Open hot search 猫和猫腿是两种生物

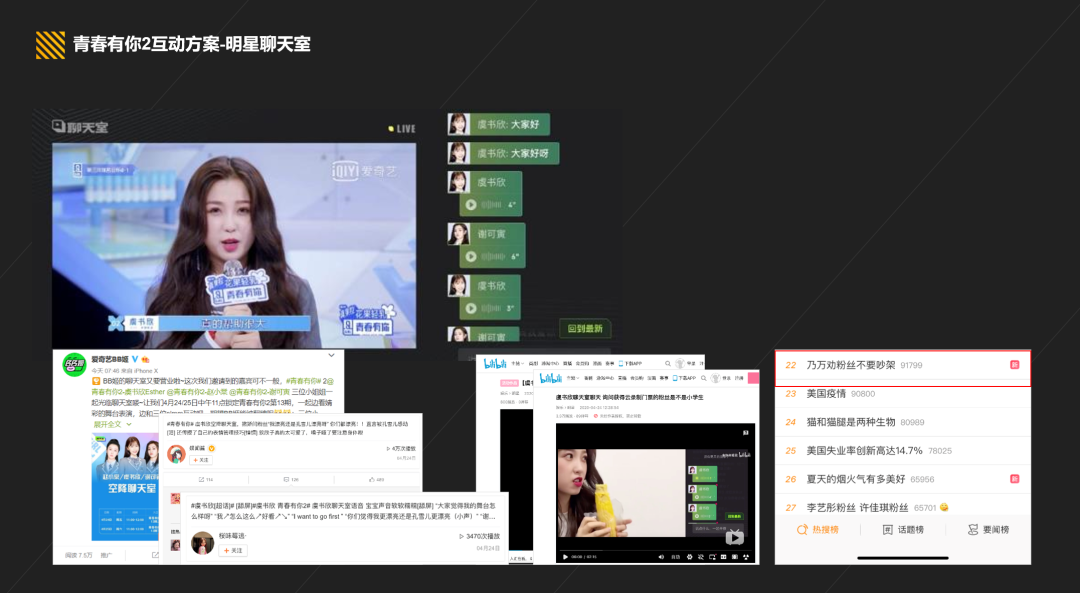(903, 422)
